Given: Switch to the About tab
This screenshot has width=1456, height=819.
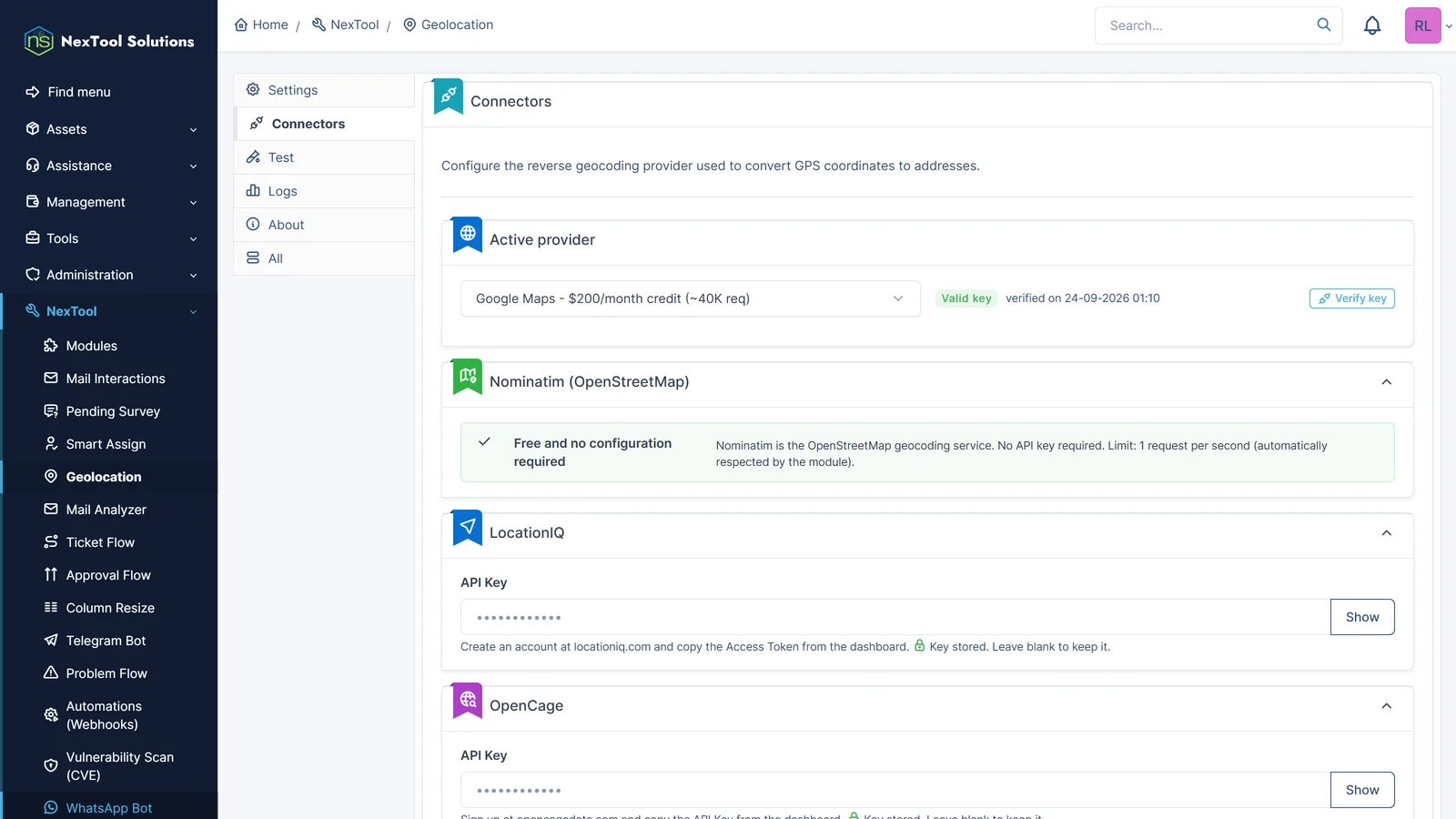Looking at the screenshot, I should (324, 225).
